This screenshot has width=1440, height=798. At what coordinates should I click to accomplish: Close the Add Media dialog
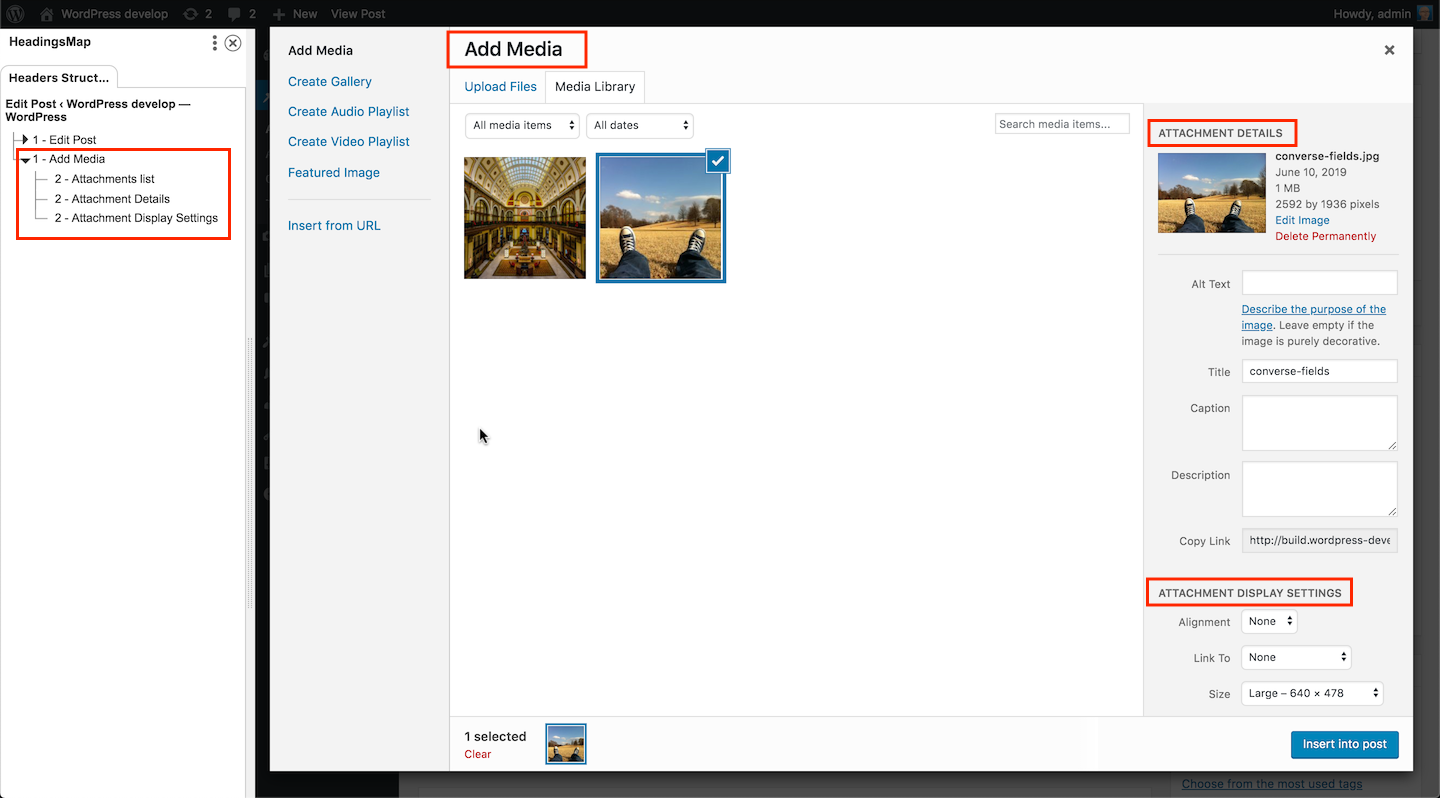click(x=1389, y=50)
